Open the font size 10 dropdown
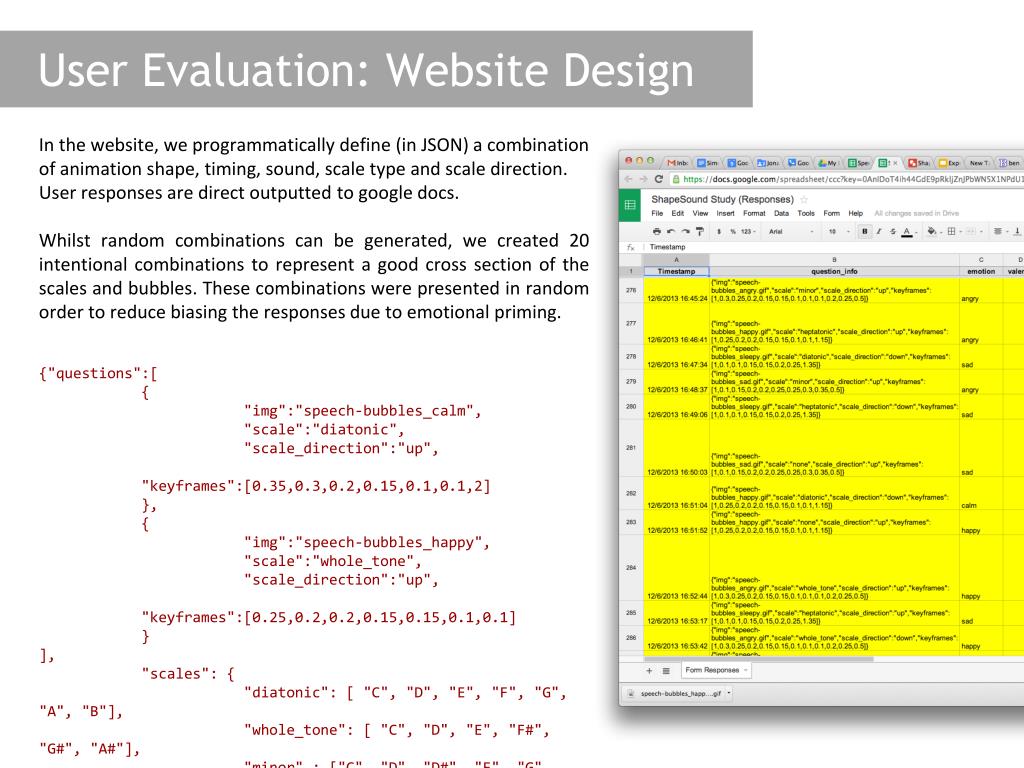This screenshot has height=768, width=1024. point(839,231)
